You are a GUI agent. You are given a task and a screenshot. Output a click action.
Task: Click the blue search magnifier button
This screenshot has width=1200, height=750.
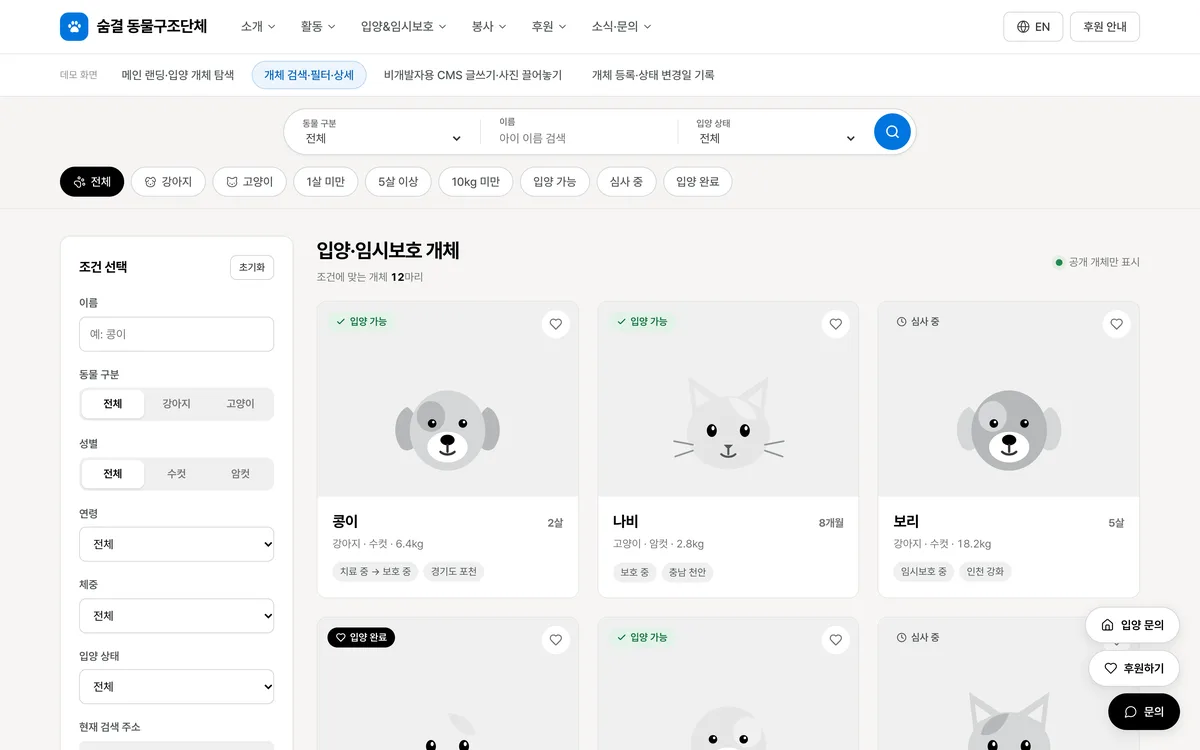coord(892,132)
